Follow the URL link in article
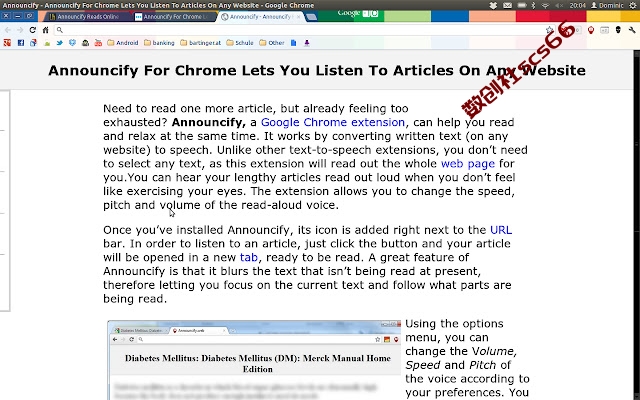 501,230
